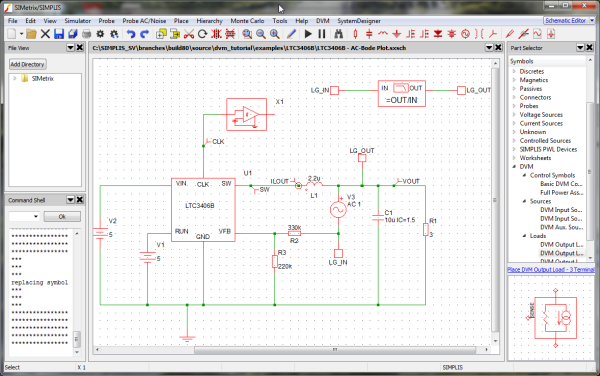Viewport: 600px width, 376px height.
Task: Click the Add Directory button
Action: (28, 64)
